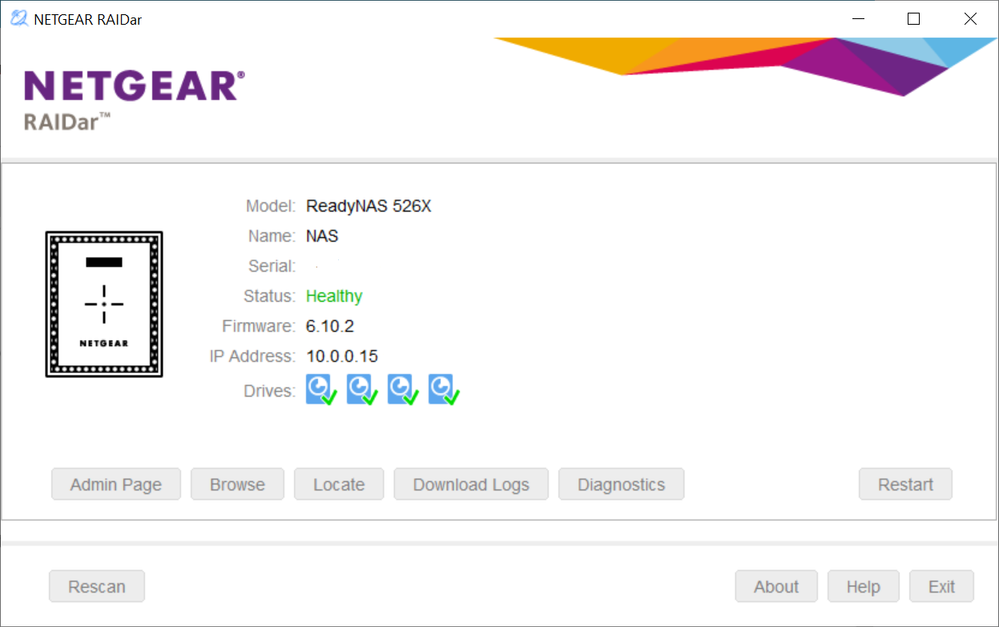The image size is (999, 627).
Task: Click Locate to identify the NAS
Action: point(339,484)
